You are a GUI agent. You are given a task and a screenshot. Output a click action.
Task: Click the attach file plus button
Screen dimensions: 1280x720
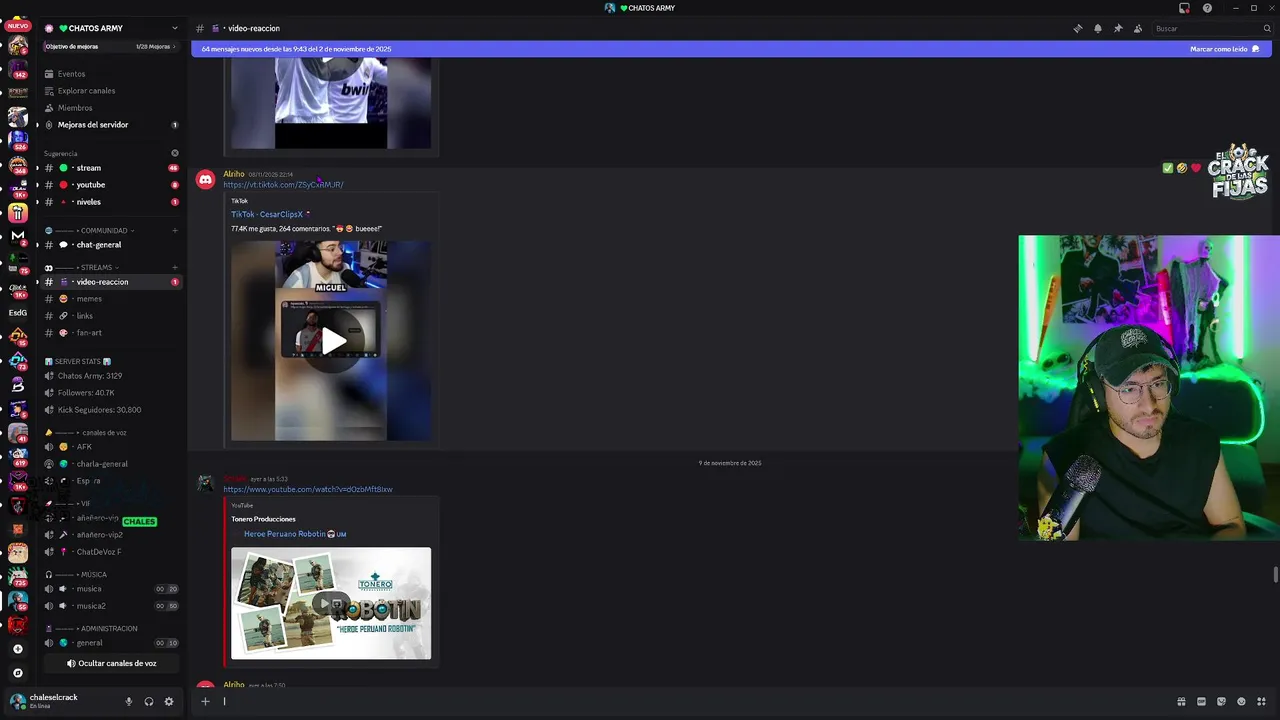pos(205,701)
